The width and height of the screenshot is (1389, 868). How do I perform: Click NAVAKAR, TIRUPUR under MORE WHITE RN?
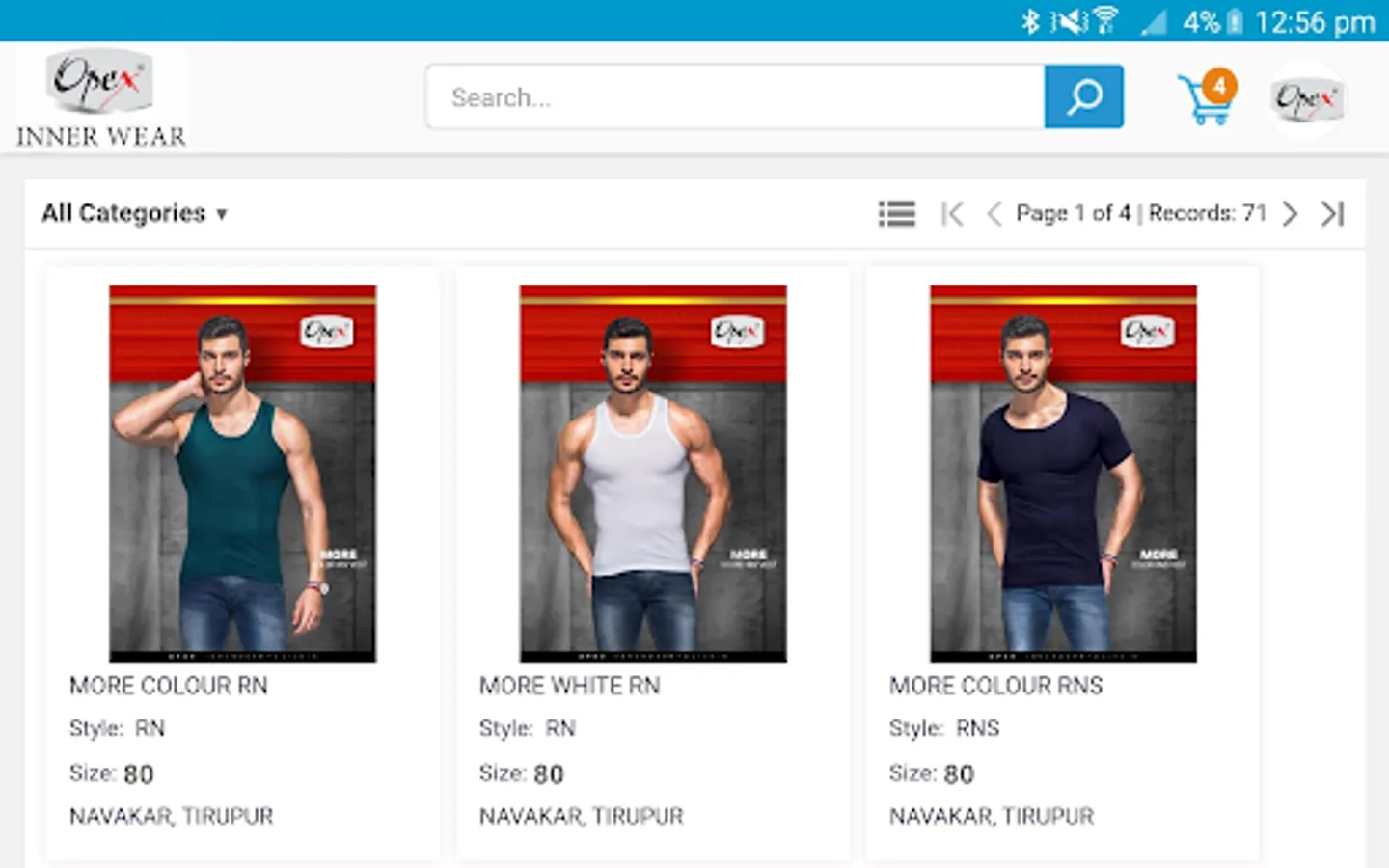[582, 817]
